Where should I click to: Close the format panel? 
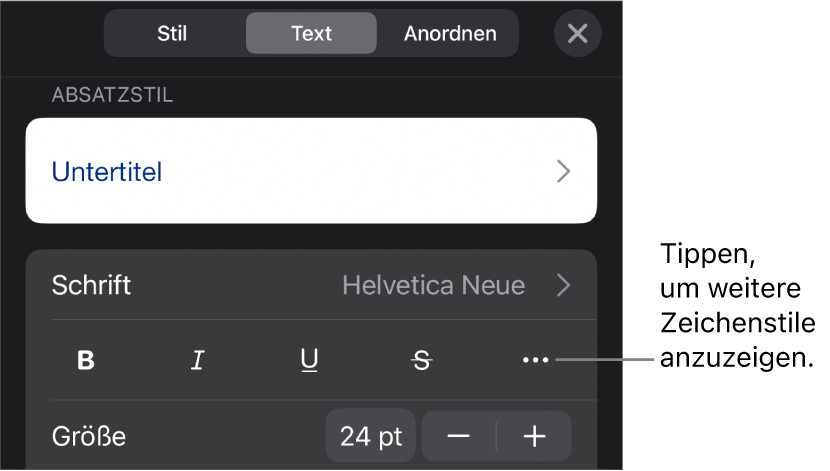coord(577,33)
